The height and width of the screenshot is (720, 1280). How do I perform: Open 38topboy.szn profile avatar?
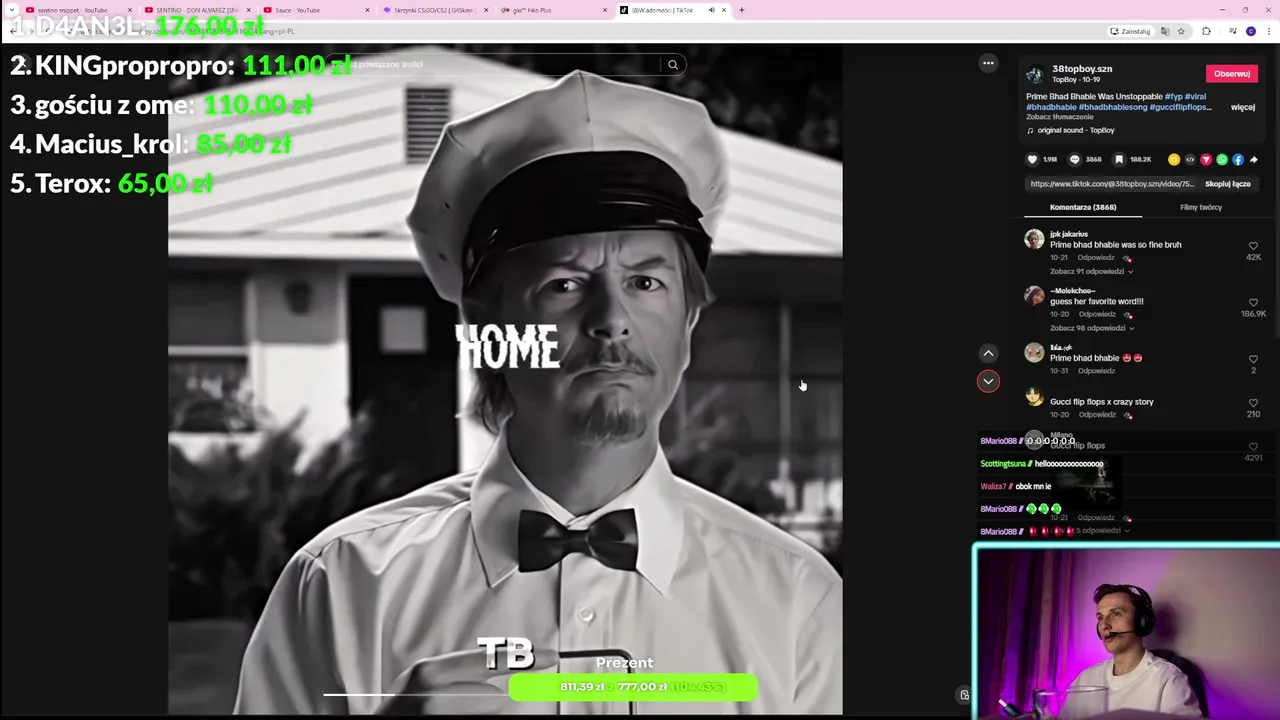click(1035, 74)
